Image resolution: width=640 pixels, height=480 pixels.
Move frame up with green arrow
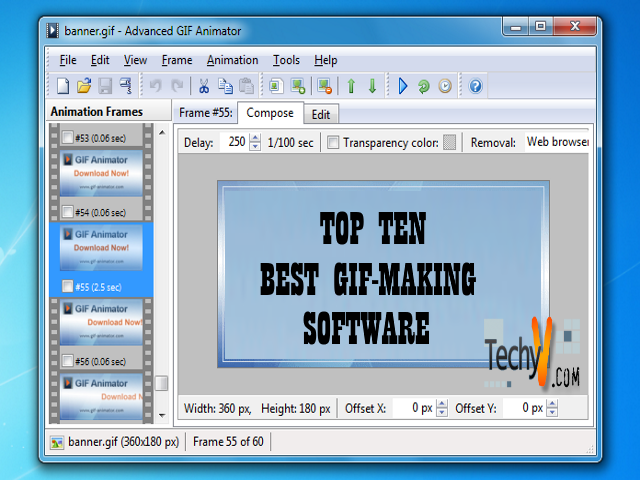[x=351, y=86]
